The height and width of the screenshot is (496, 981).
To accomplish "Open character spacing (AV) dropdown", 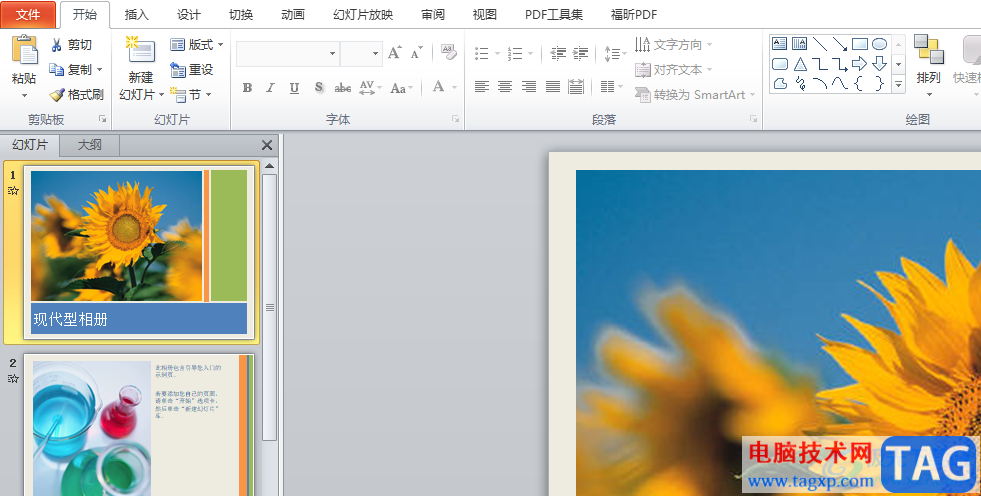I will 370,88.
